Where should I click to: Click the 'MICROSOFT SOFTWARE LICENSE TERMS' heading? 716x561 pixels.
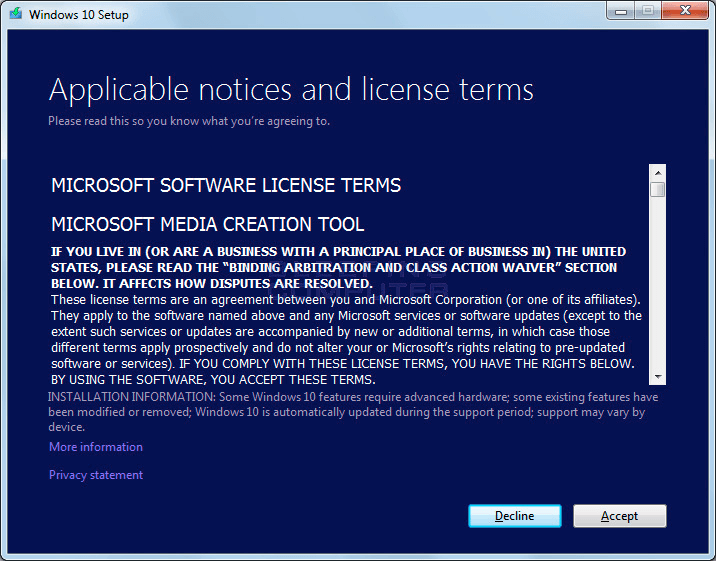[226, 185]
